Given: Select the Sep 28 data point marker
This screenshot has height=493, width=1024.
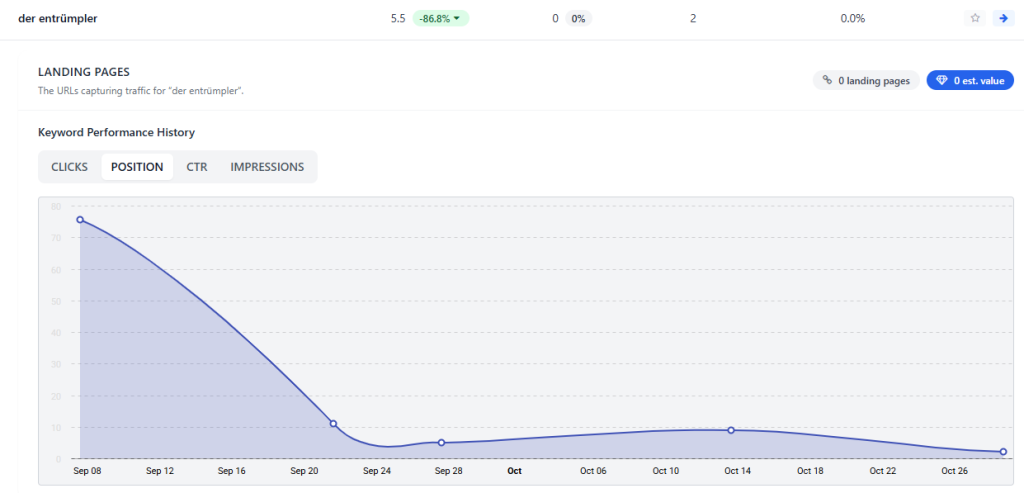Looking at the screenshot, I should 441,443.
